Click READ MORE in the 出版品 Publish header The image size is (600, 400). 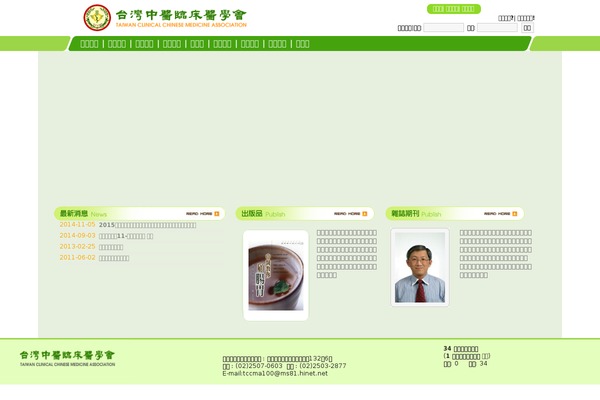[347, 214]
